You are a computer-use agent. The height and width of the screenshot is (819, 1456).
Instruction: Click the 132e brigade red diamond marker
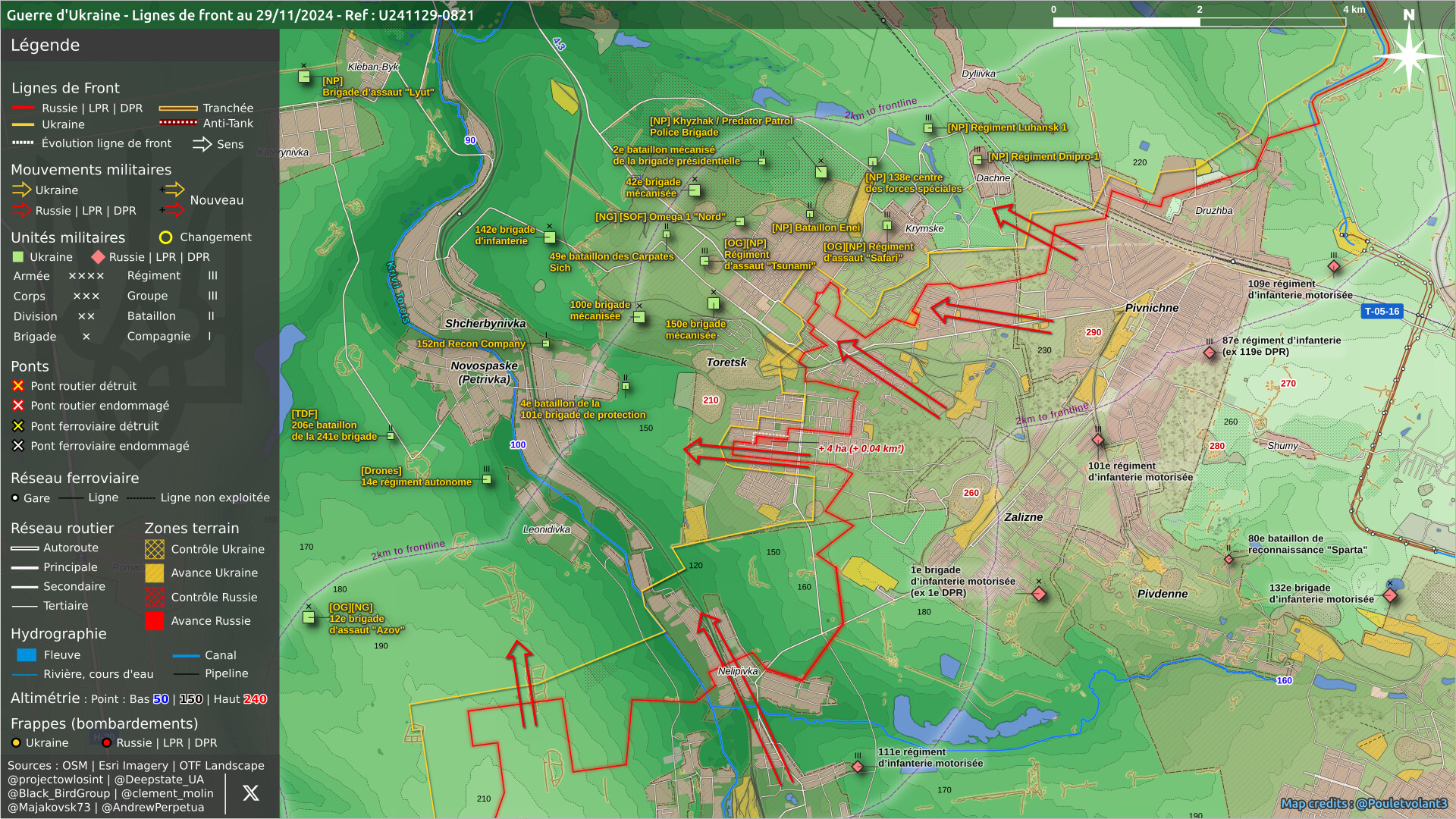pos(1390,595)
